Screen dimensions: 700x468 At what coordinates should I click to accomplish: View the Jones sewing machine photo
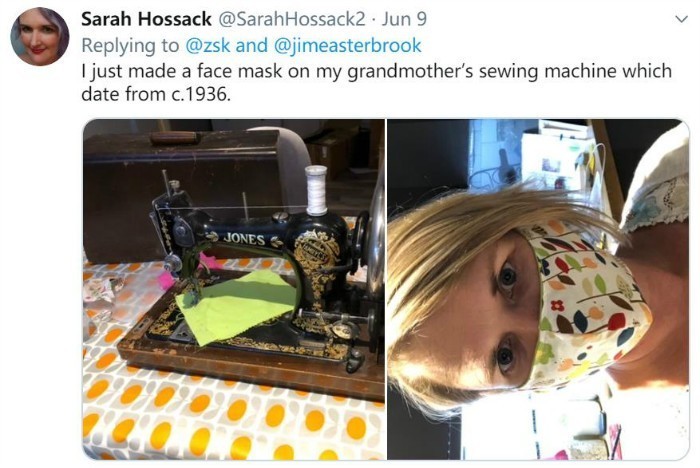point(234,289)
